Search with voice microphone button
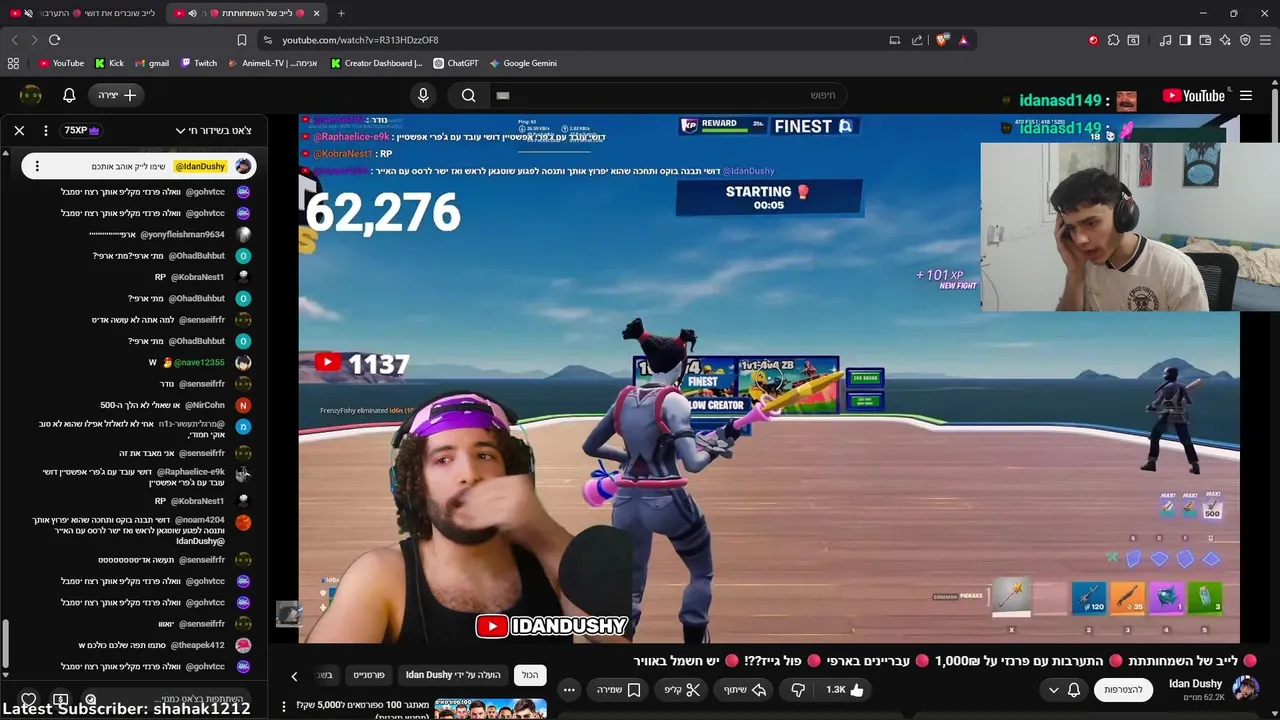 [423, 95]
